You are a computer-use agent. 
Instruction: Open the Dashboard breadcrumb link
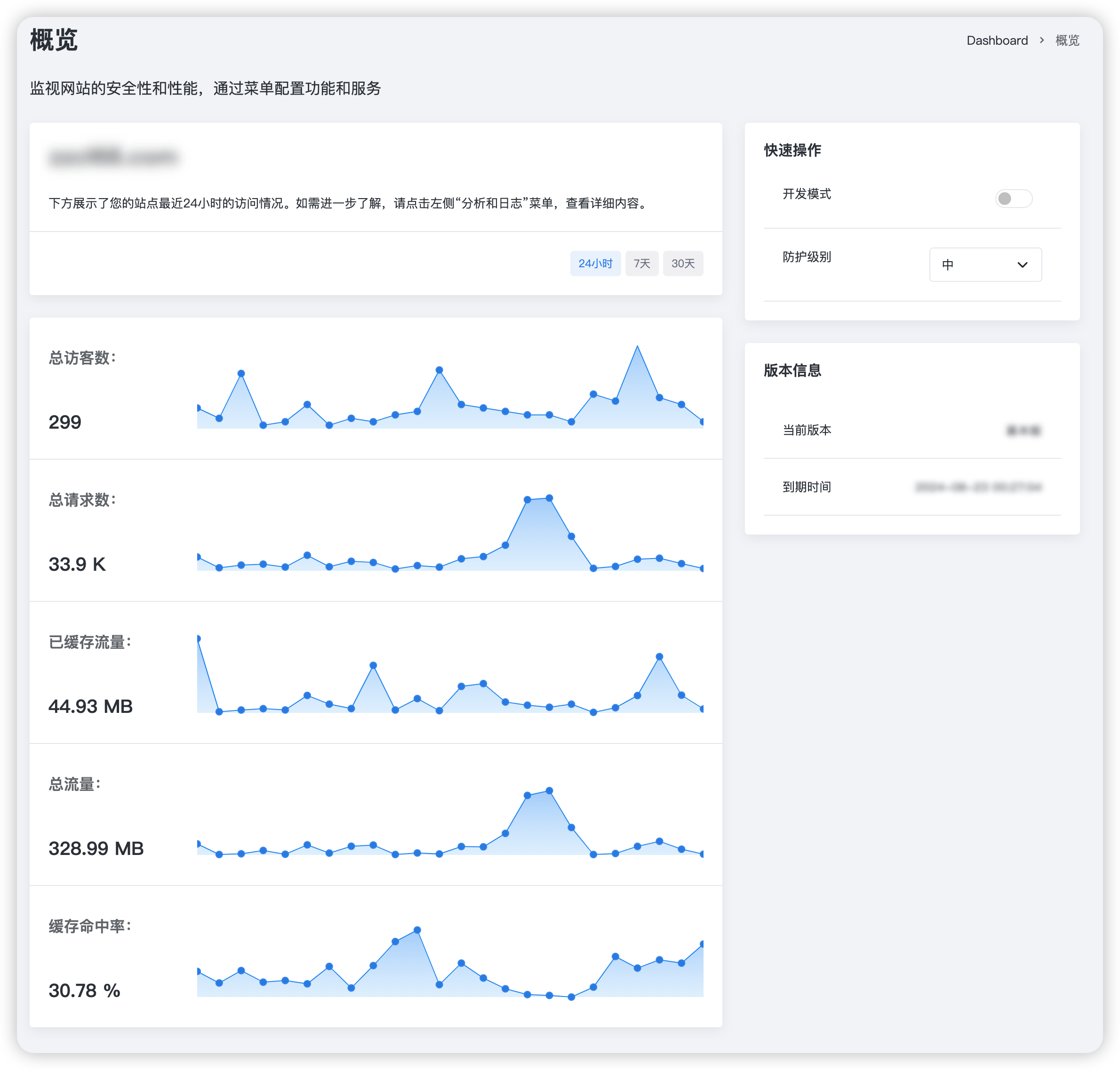click(997, 40)
